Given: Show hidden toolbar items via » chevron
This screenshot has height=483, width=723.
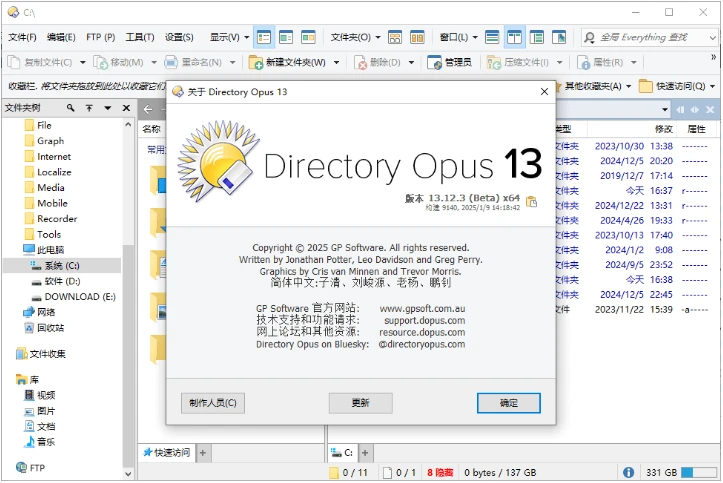Looking at the screenshot, I should pyautogui.click(x=713, y=57).
